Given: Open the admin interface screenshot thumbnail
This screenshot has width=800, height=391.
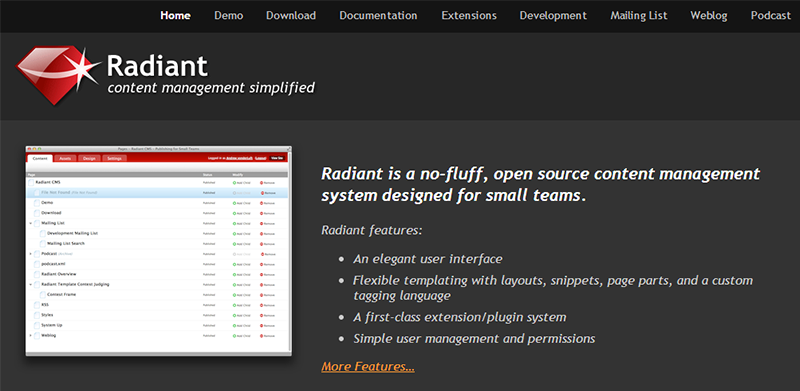Looking at the screenshot, I should point(159,251).
